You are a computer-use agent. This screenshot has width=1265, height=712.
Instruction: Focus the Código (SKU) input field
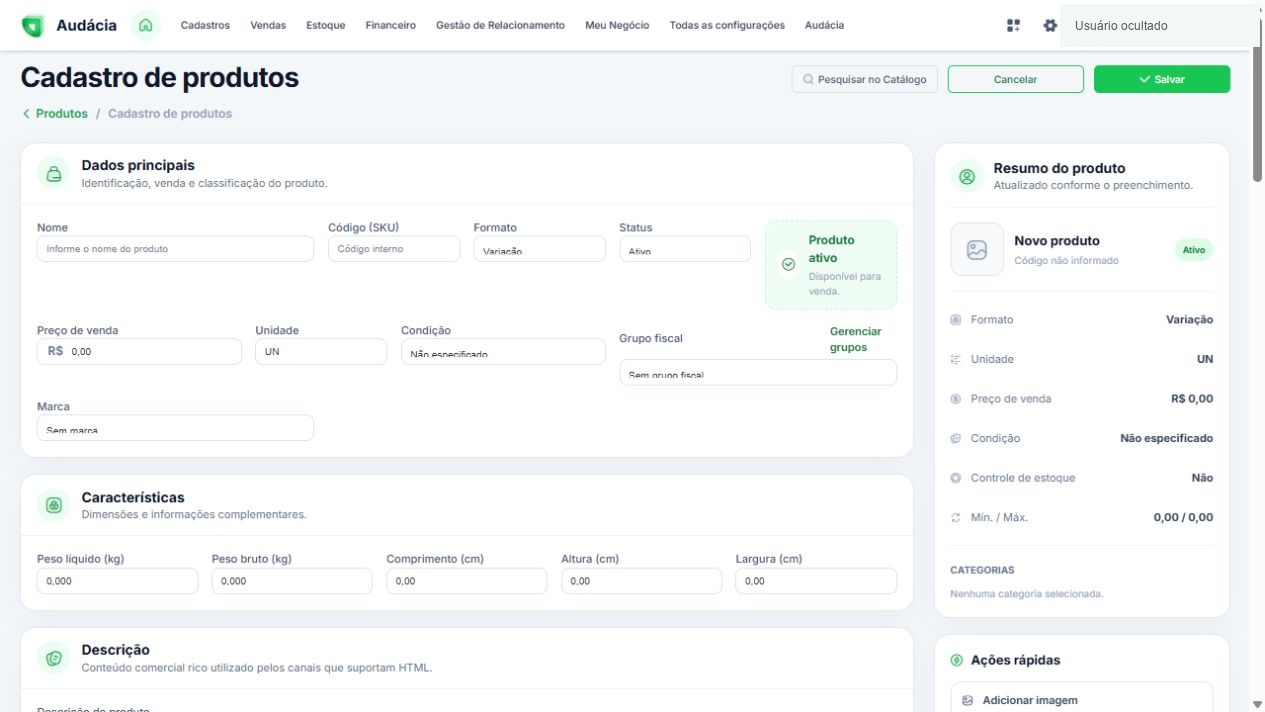tap(394, 249)
